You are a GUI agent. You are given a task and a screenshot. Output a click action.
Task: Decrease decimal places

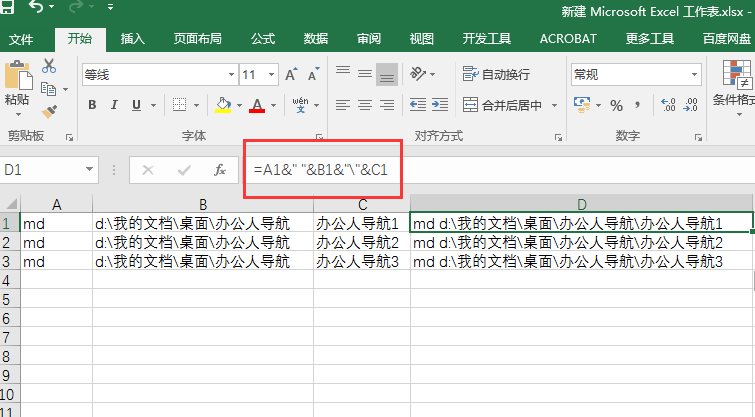690,105
